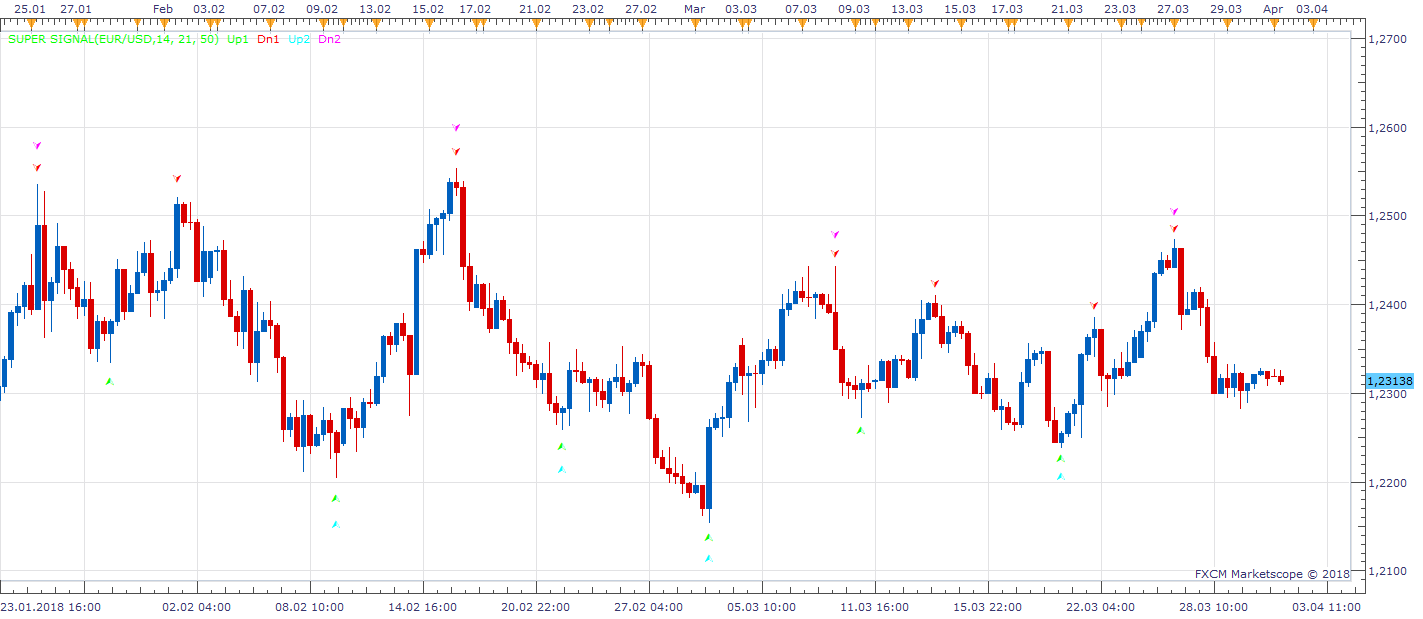Click the green Up1 legend label
1423x619 pixels.
point(238,40)
